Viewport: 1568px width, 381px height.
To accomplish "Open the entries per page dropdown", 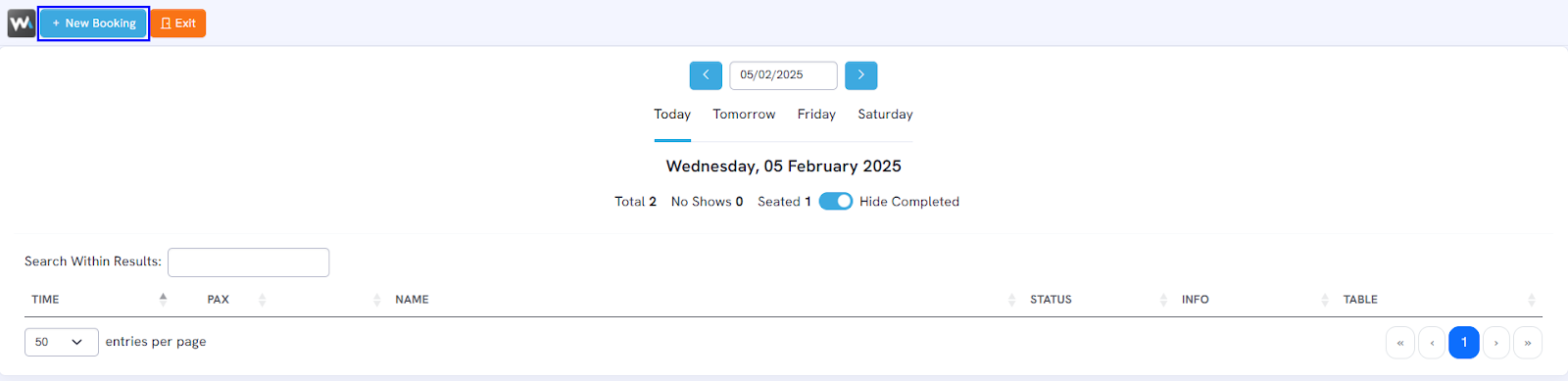I will point(62,342).
